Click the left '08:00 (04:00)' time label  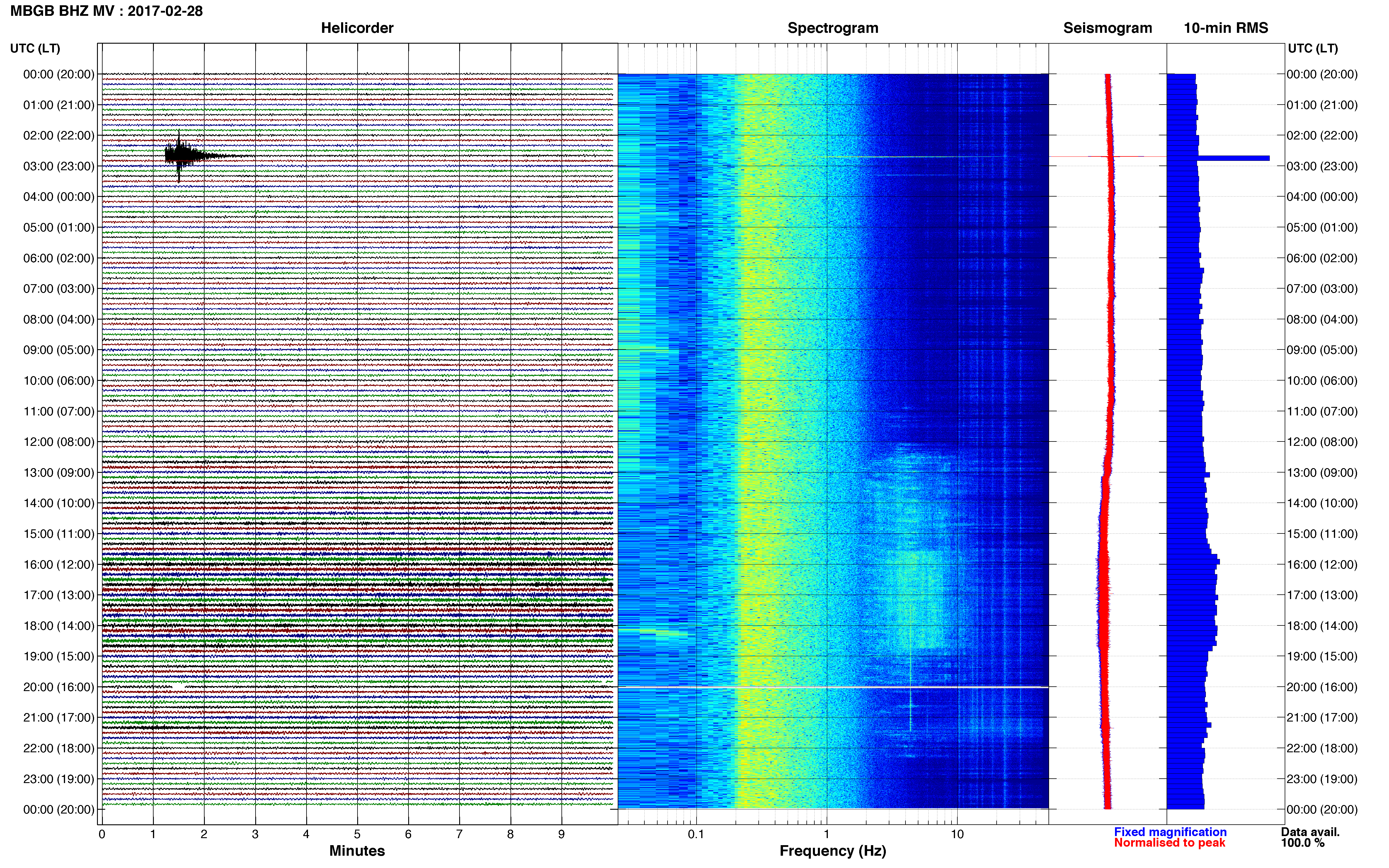59,320
